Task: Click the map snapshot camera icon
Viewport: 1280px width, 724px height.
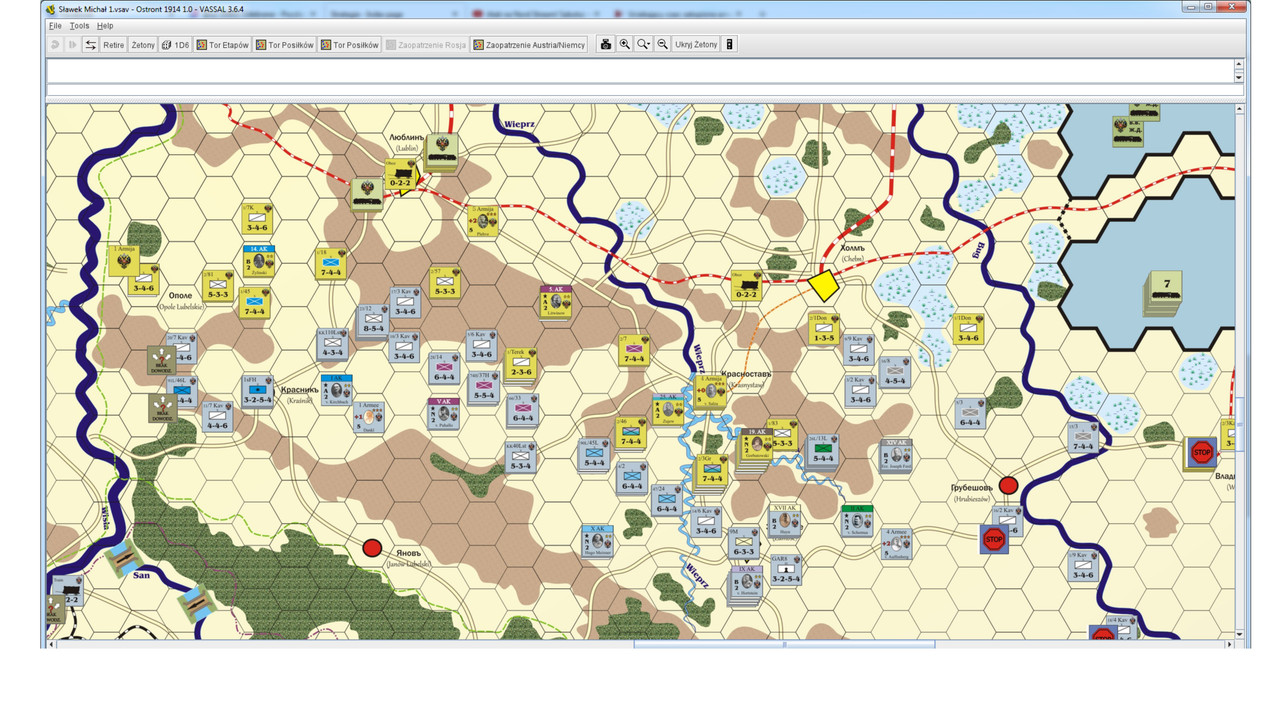Action: 606,45
